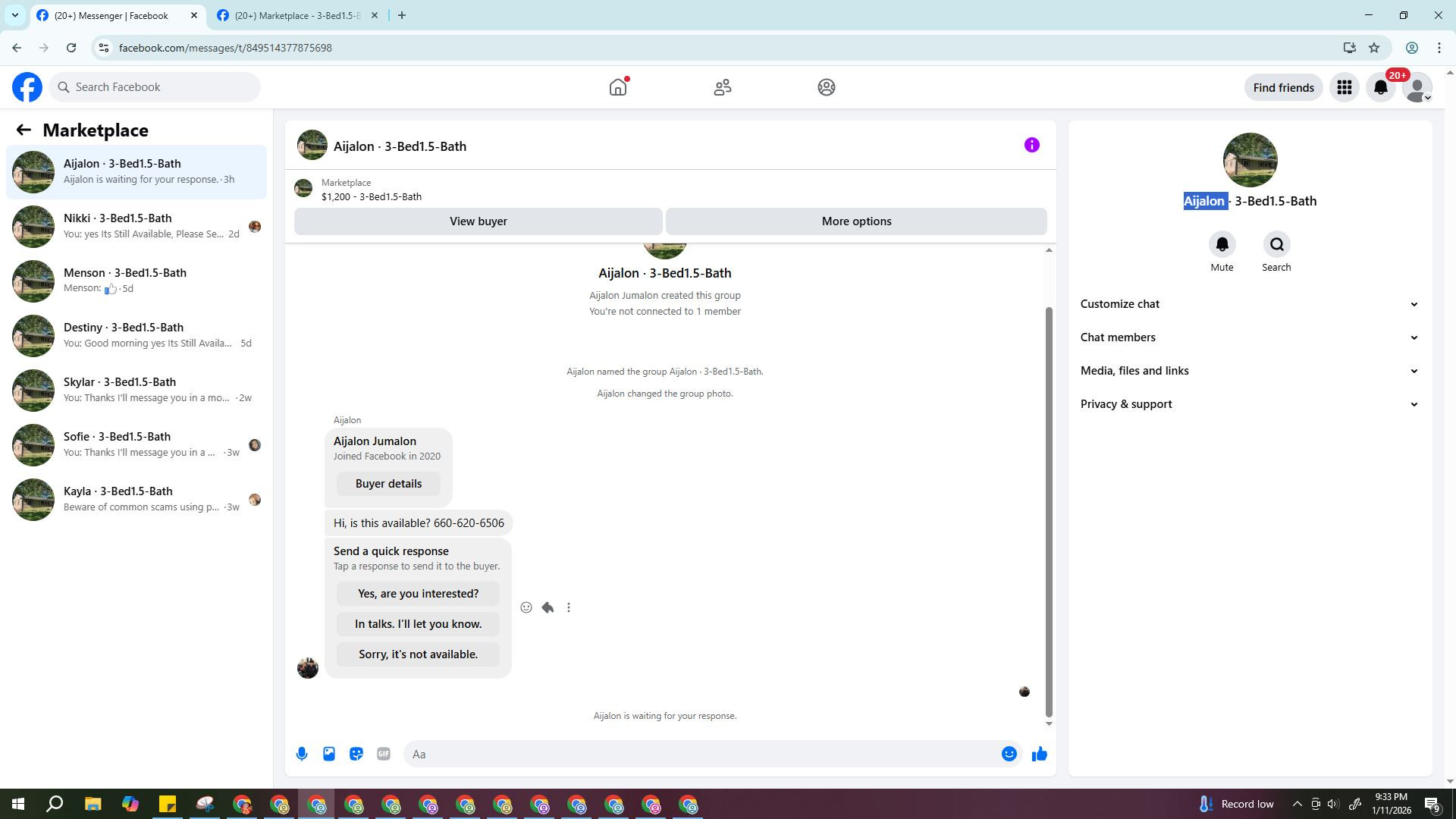Click the browser address bar URL
The height and width of the screenshot is (819, 1456).
[225, 48]
